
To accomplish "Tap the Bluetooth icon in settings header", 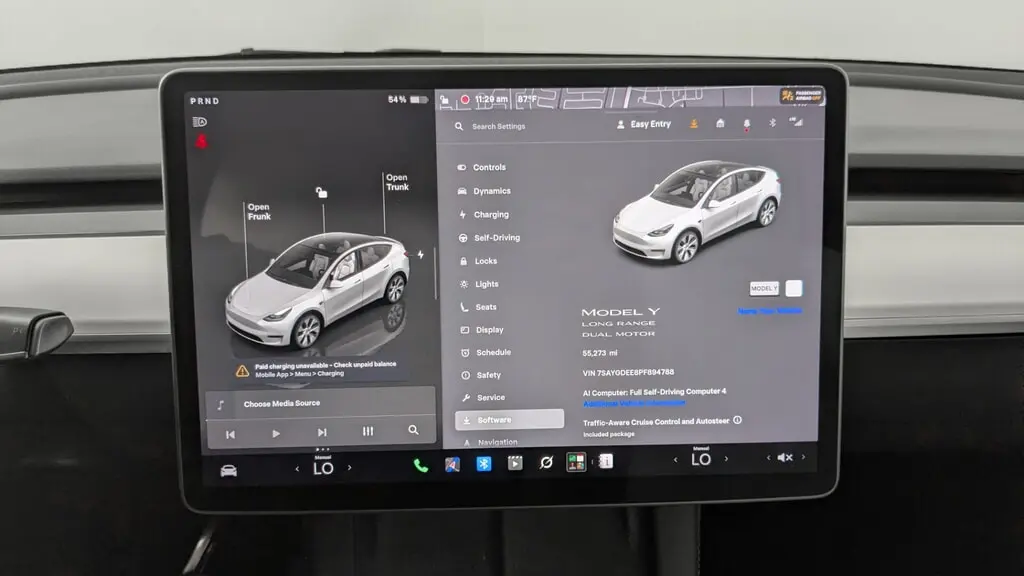I will pos(772,123).
